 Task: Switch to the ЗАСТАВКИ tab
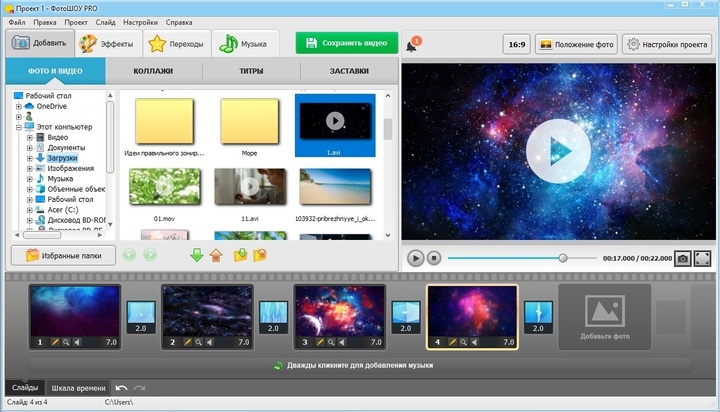pyautogui.click(x=349, y=71)
